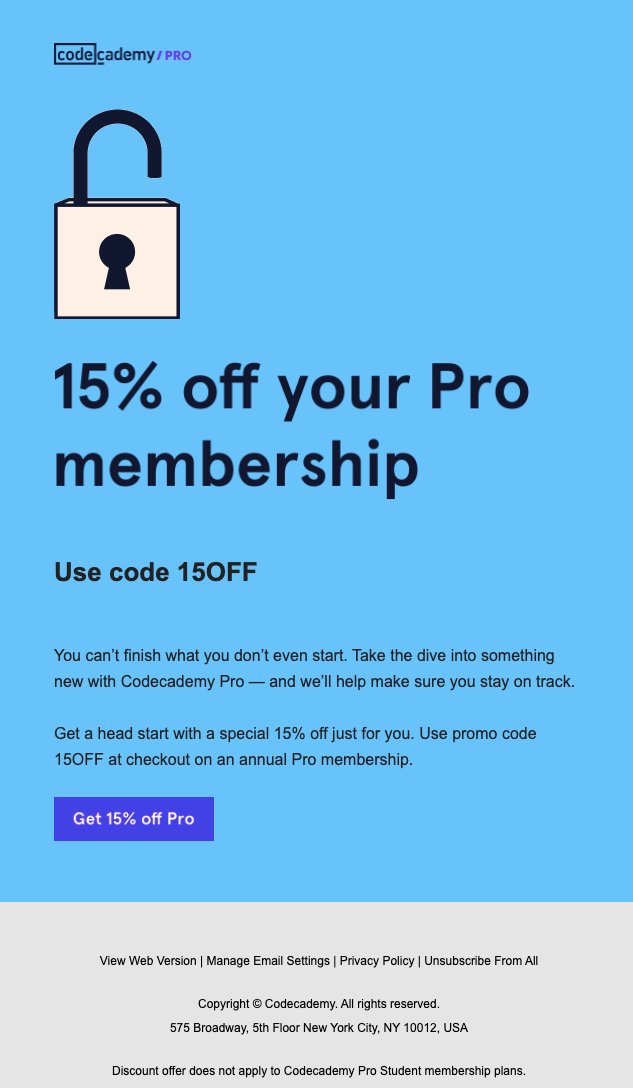
Task: Click the discount offer disclaimer text
Action: [x=319, y=1071]
